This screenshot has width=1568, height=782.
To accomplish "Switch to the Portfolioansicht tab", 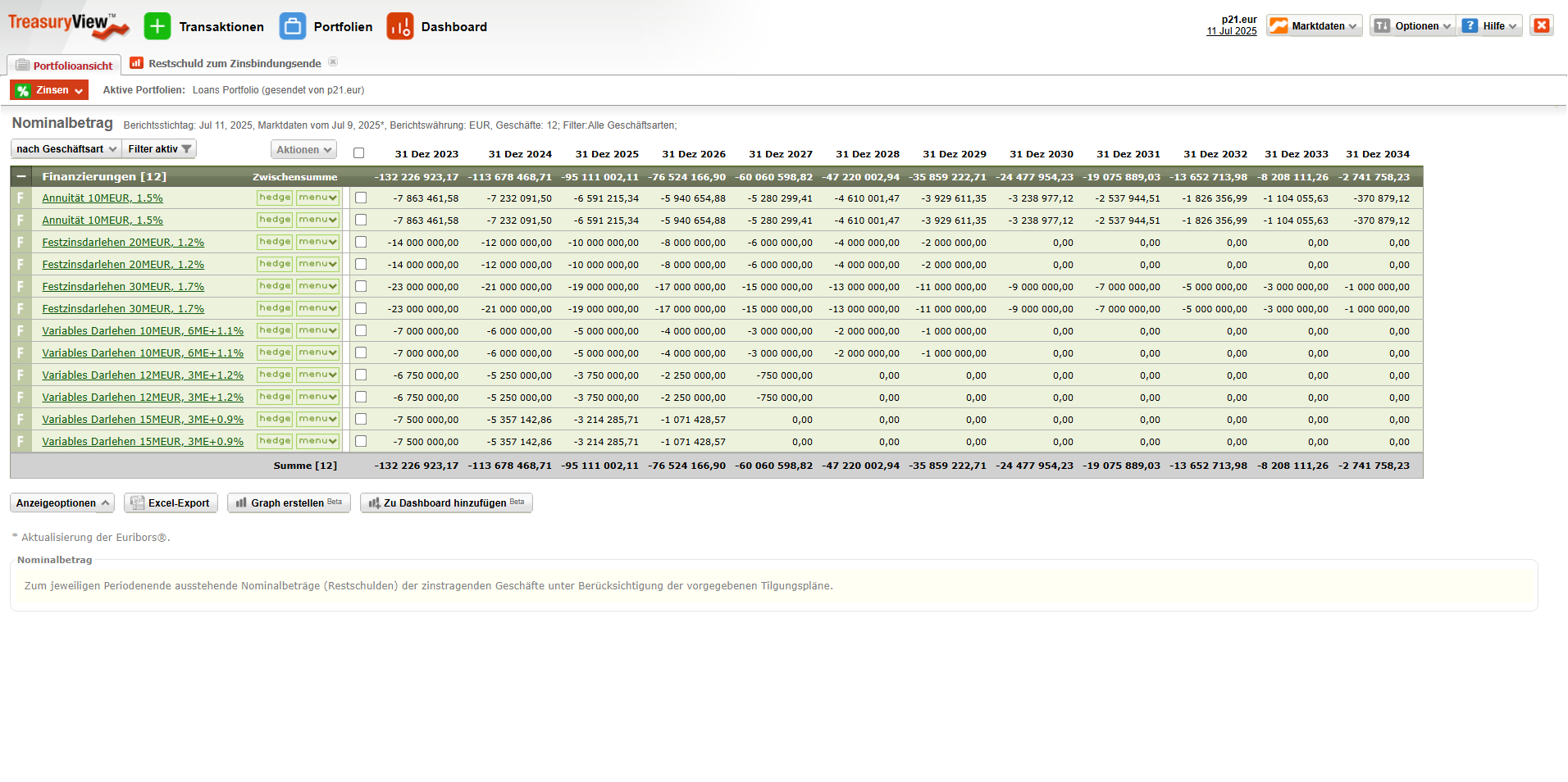I will coord(65,66).
